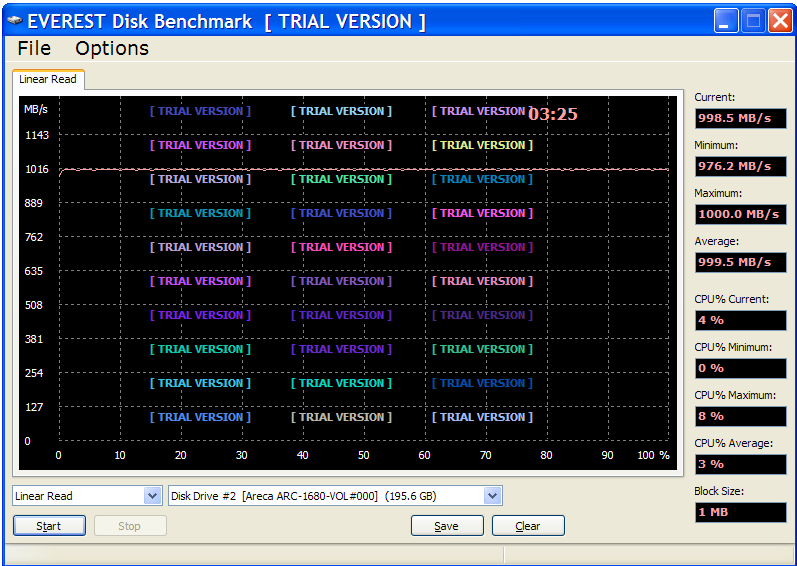797x566 pixels.
Task: Open the Disk Drive #2 Areca selection dropdown
Action: click(x=492, y=495)
